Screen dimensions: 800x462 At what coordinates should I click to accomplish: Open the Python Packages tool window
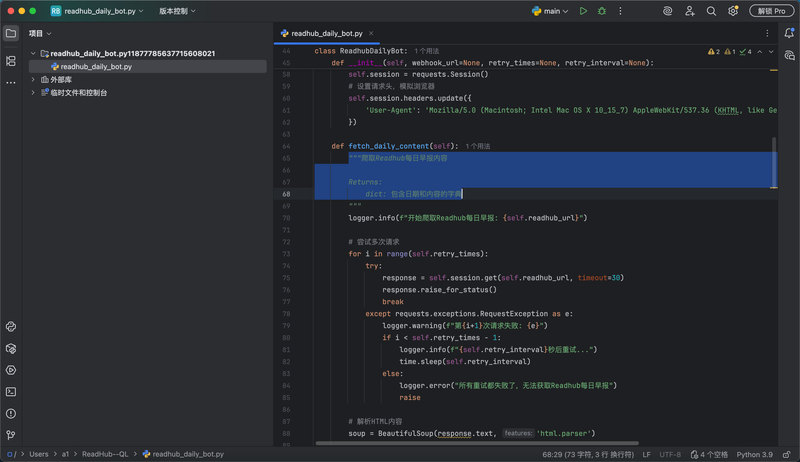coord(11,349)
